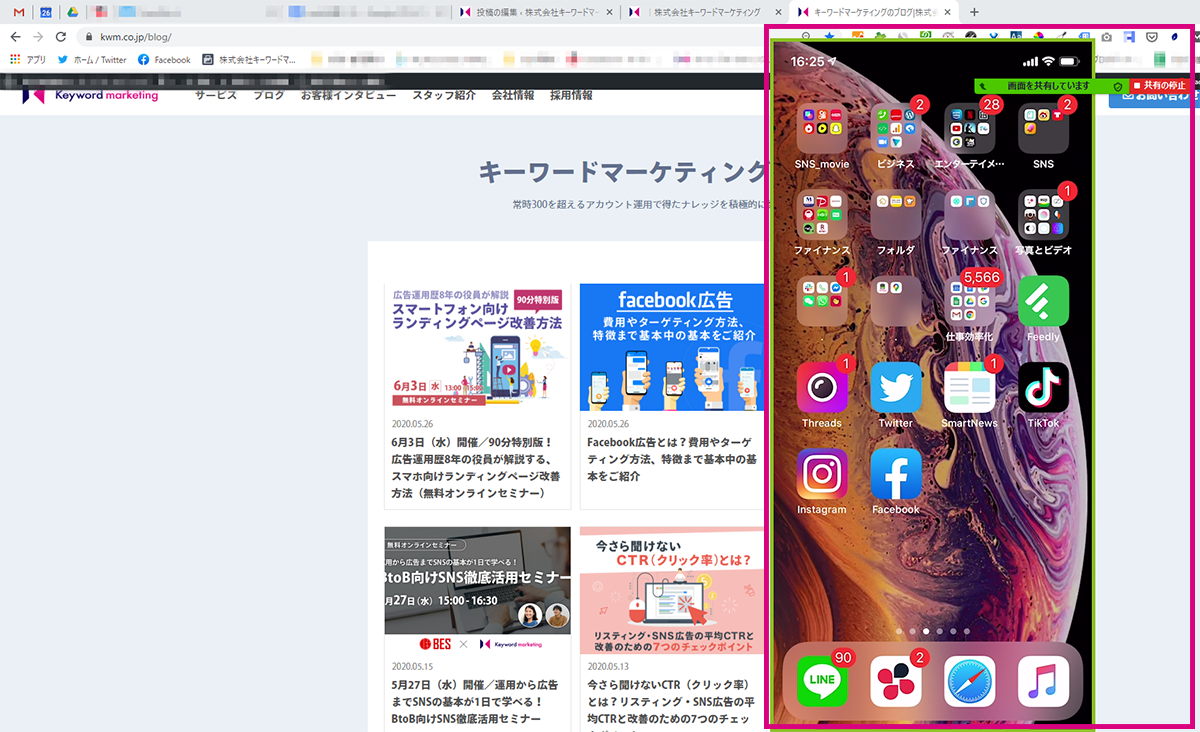The width and height of the screenshot is (1200, 732).
Task: Open the スマートフォン向けランディングページ thumbnail
Action: coord(478,347)
